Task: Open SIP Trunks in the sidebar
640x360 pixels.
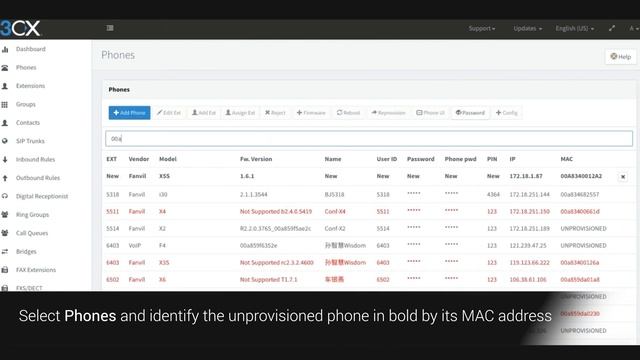Action: (30, 141)
